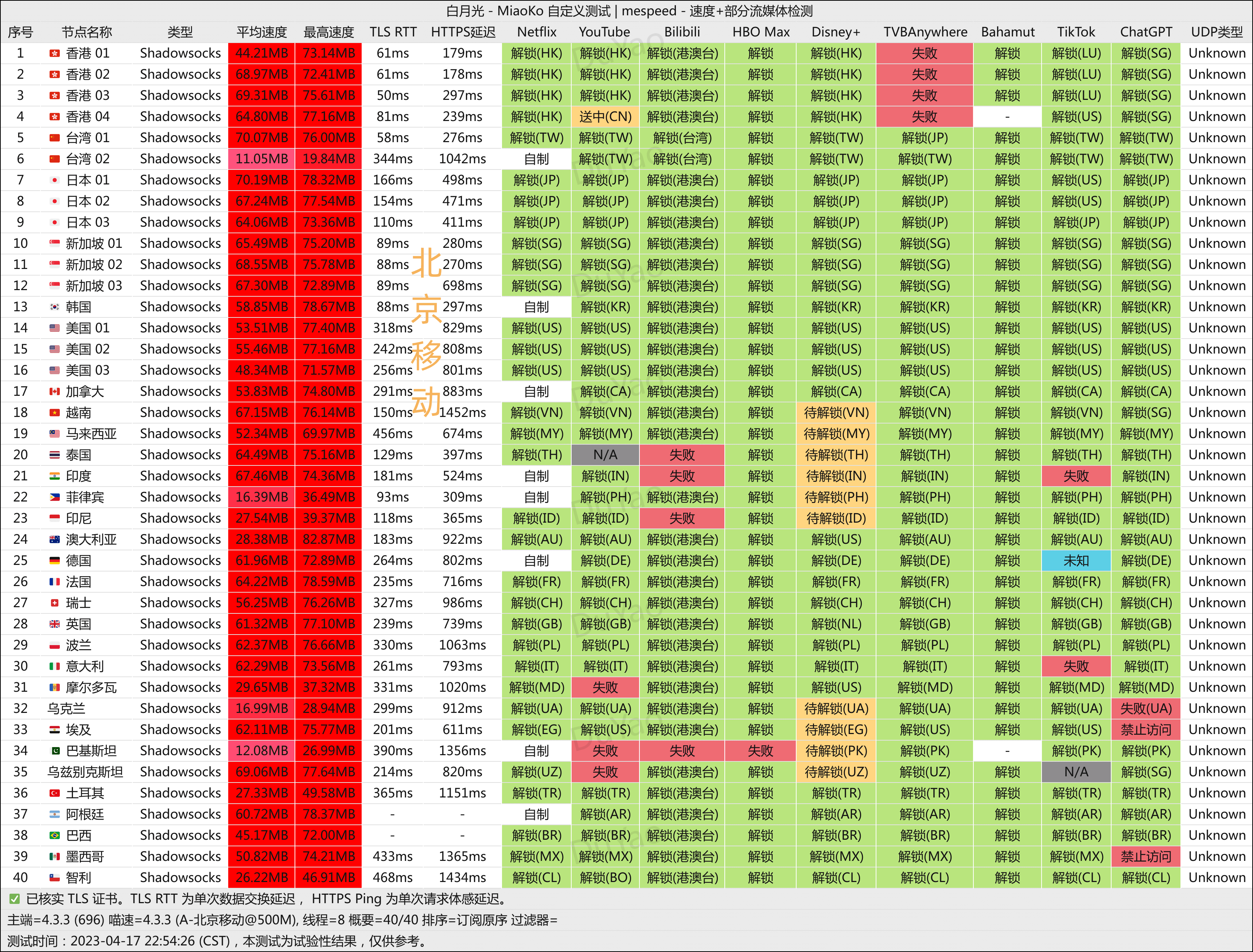Screen dimensions: 1253x952
Task: Click 468ms TLS RTT for 智利
Action: pos(393,878)
